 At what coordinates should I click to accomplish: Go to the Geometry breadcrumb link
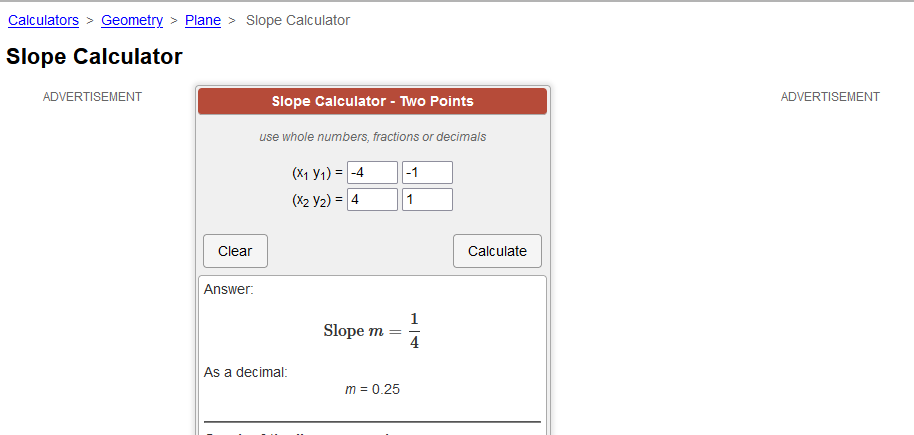[x=132, y=20]
